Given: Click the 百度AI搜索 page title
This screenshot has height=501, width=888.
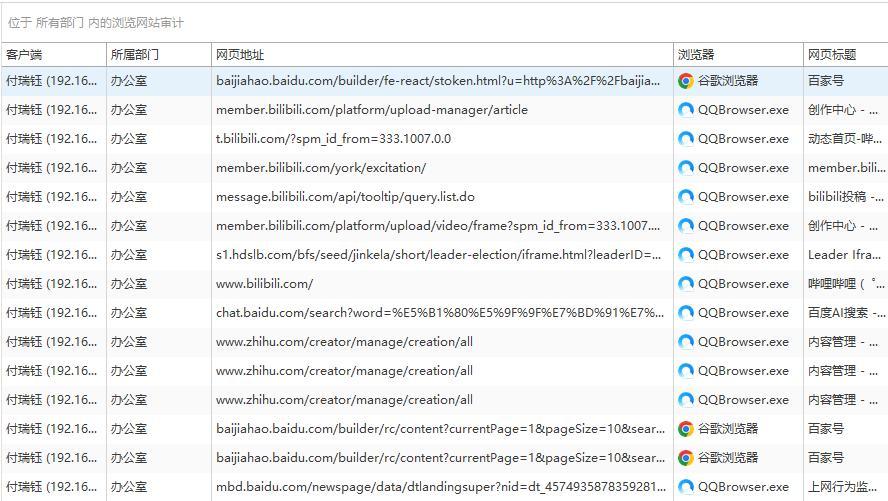Looking at the screenshot, I should tap(847, 312).
